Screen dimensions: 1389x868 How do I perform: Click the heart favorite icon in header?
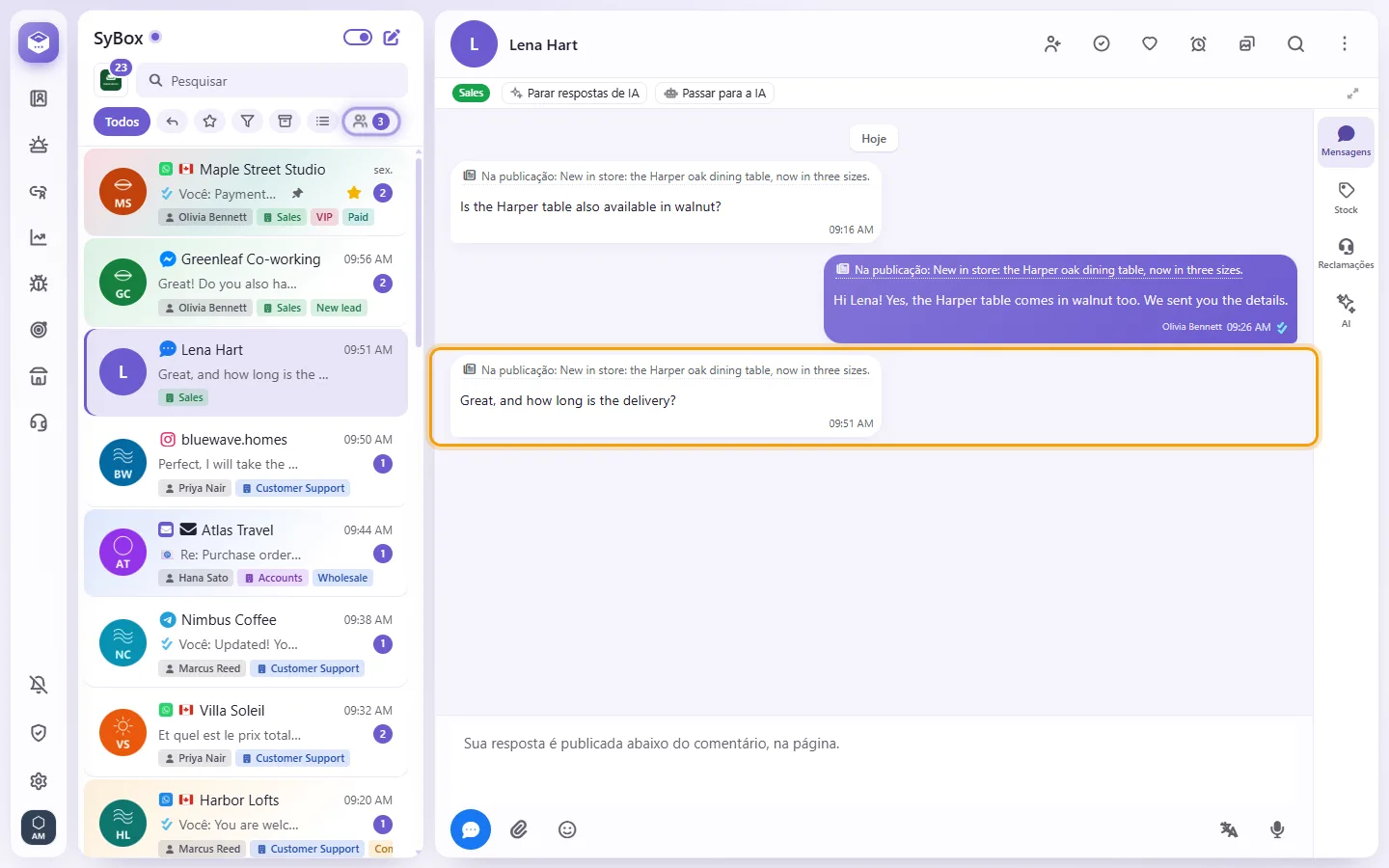pos(1150,44)
